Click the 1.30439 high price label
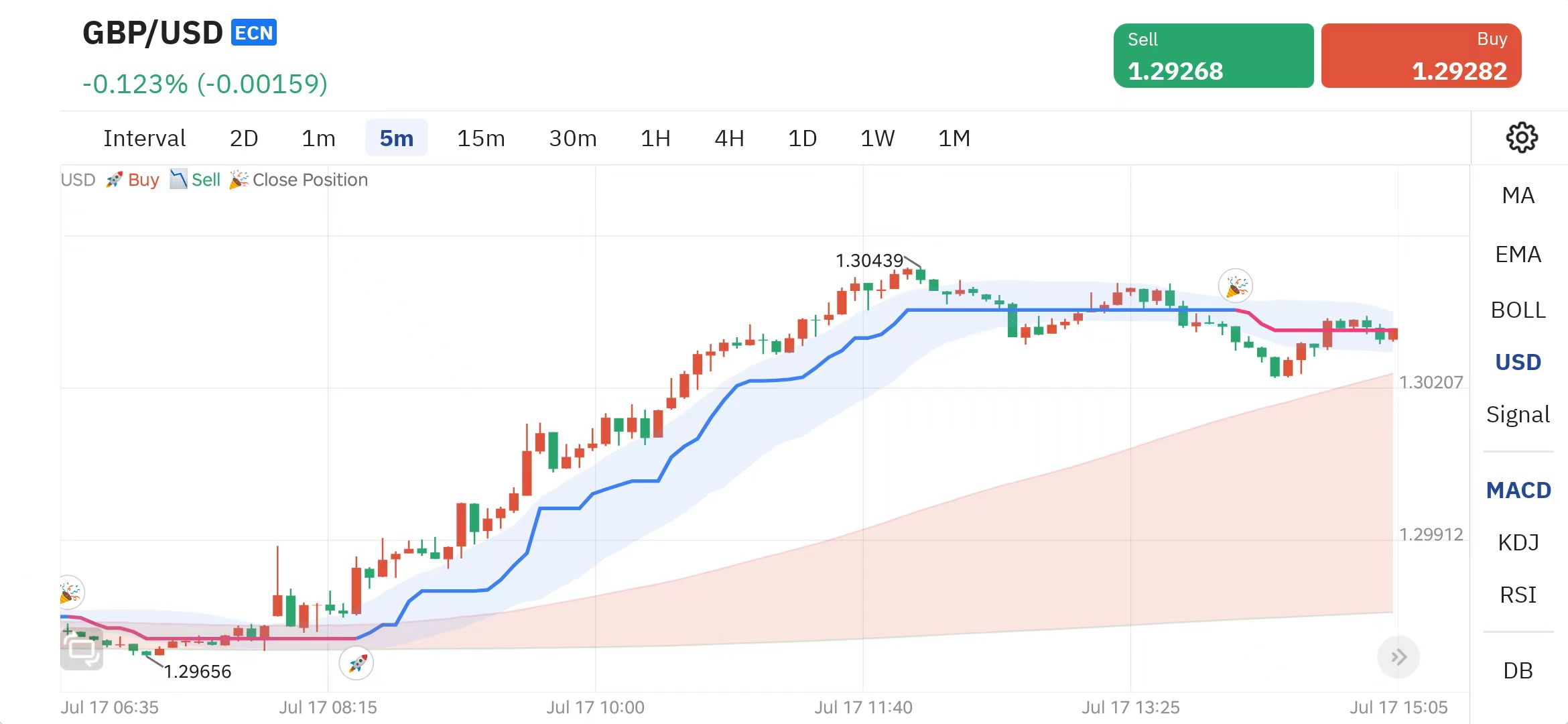 click(869, 261)
